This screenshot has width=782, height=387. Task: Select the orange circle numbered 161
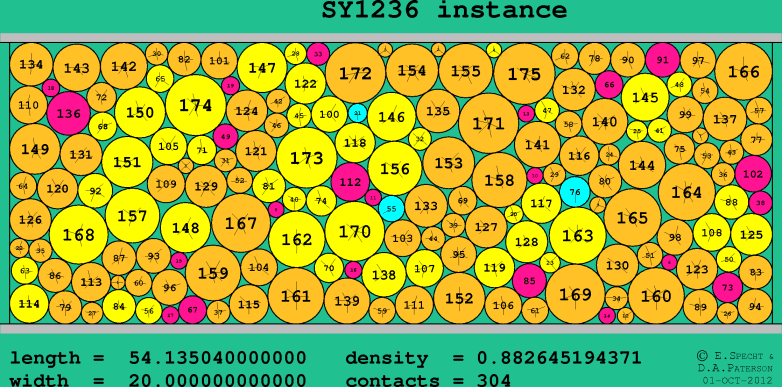[x=296, y=296]
